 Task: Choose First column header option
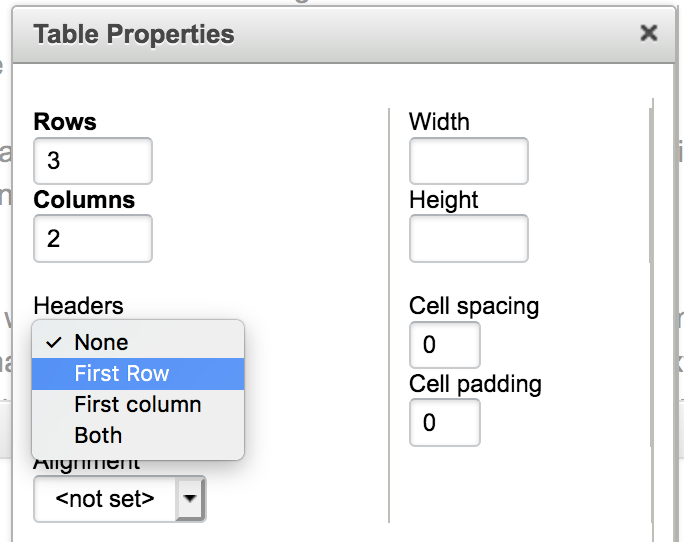(x=138, y=405)
